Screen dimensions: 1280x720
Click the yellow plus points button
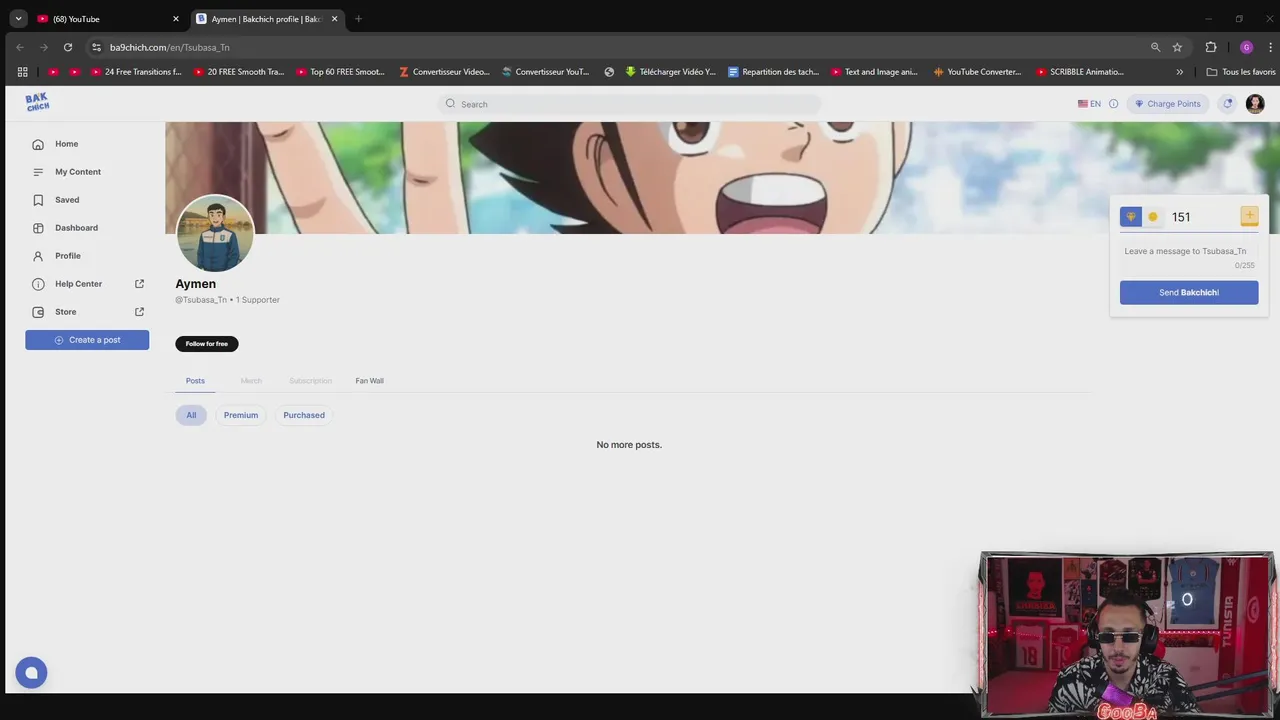click(1249, 216)
